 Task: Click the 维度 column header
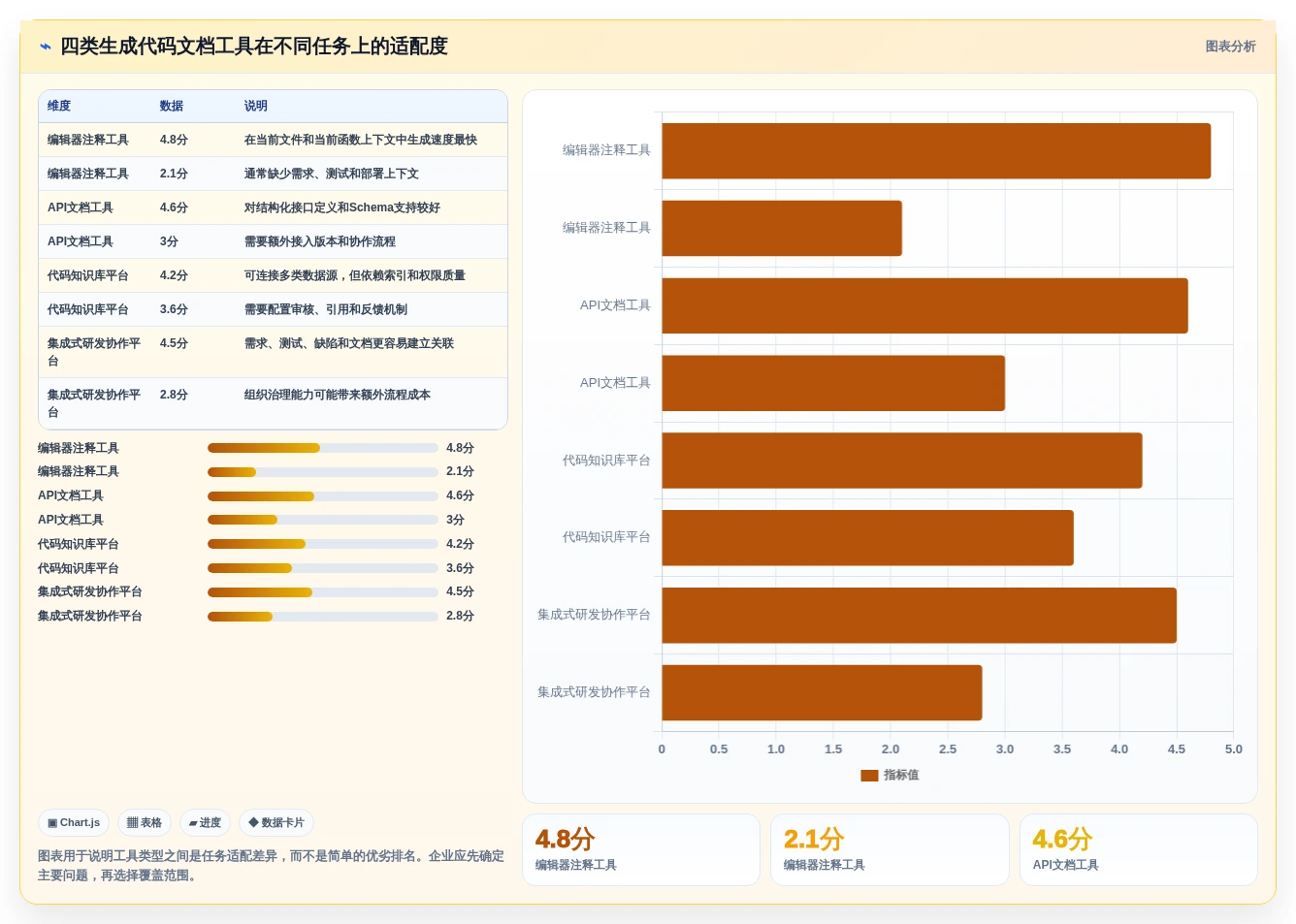[x=59, y=106]
